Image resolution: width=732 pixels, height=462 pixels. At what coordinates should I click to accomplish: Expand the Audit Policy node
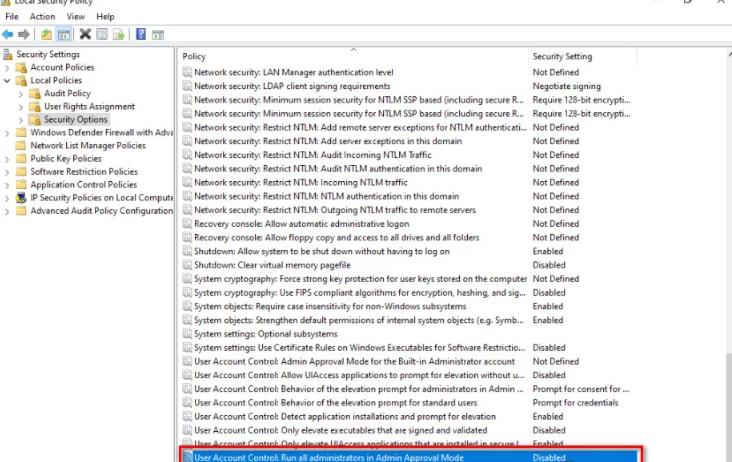point(21,94)
